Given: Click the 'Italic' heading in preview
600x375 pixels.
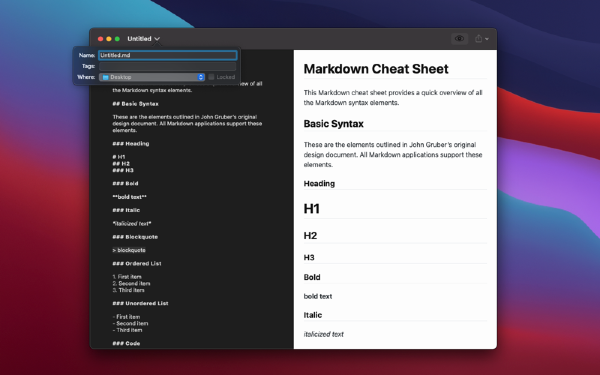Looking at the screenshot, I should pyautogui.click(x=313, y=315).
